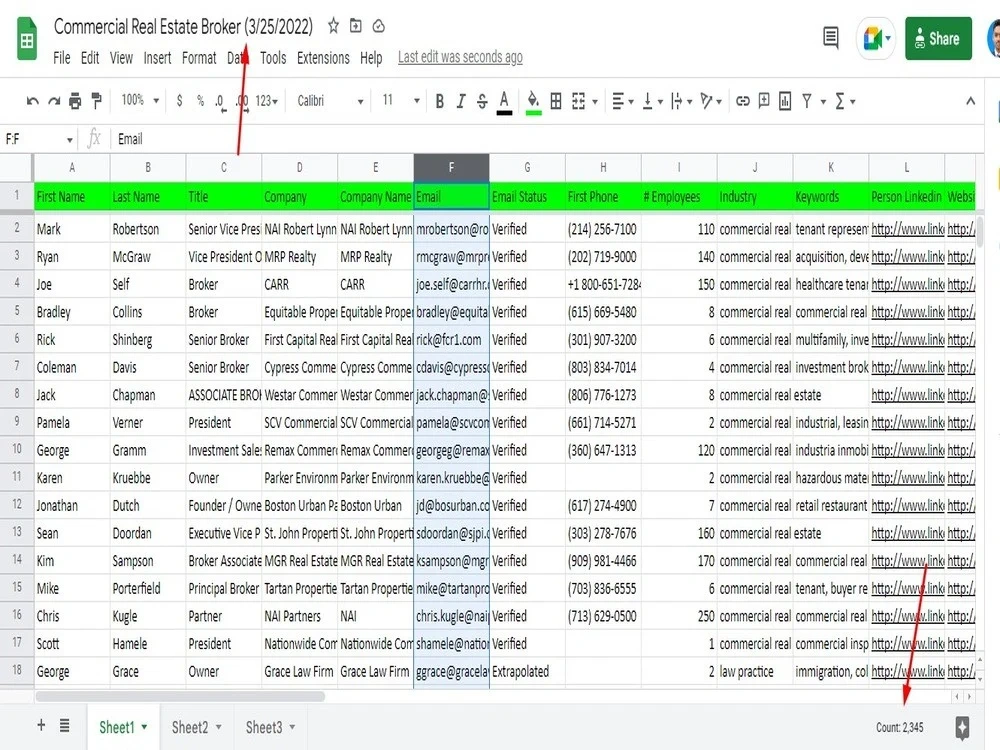Open the Extensions menu
This screenshot has width=1000, height=750.
pyautogui.click(x=323, y=58)
